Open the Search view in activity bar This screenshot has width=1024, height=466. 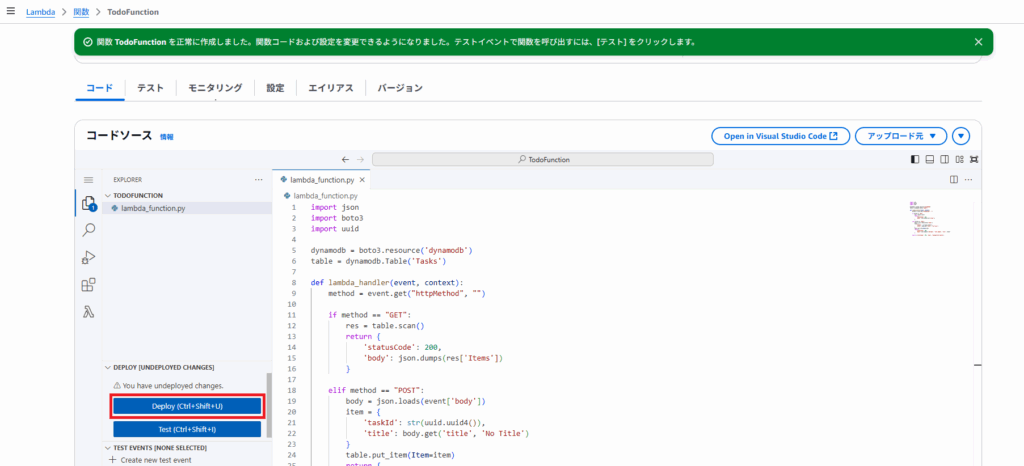pos(88,230)
